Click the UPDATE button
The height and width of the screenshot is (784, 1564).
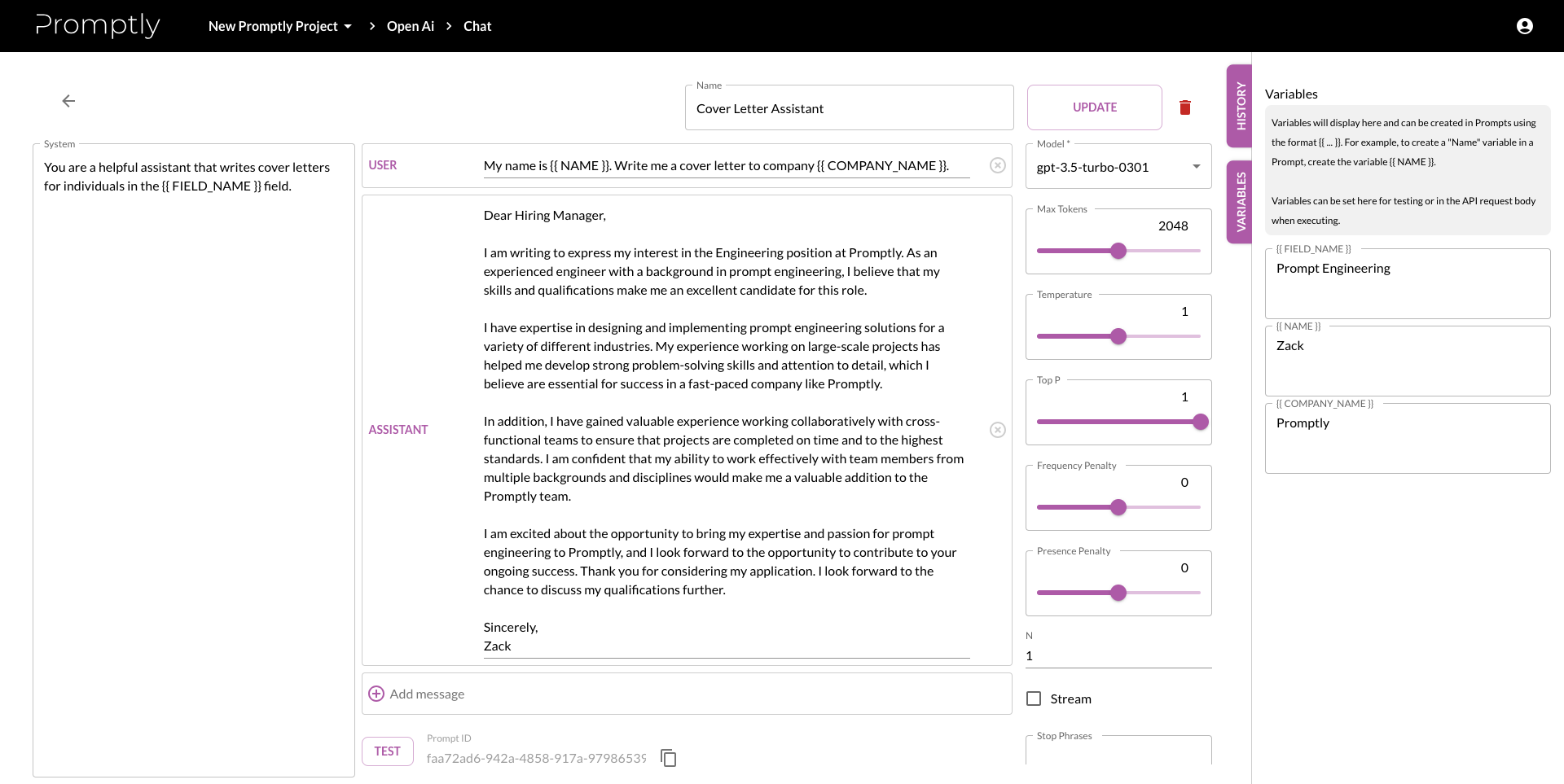click(1094, 107)
